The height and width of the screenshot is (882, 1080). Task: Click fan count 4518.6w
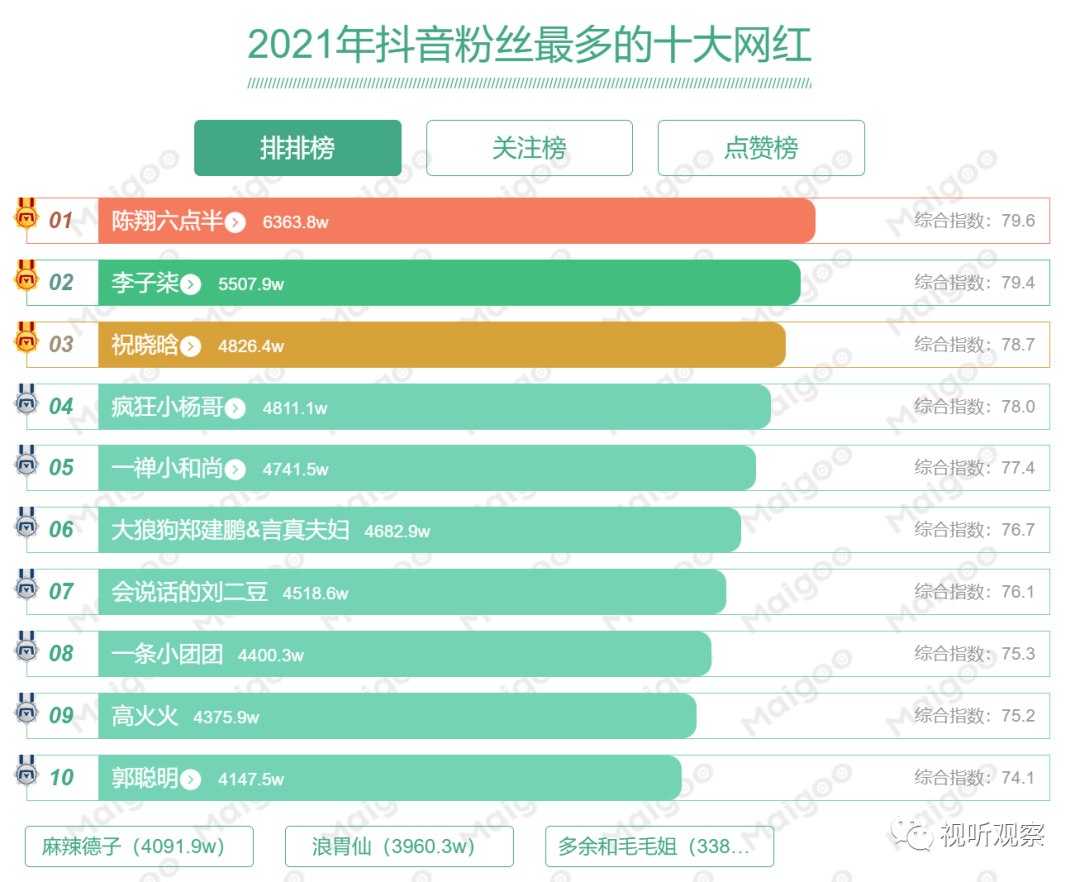click(x=315, y=594)
